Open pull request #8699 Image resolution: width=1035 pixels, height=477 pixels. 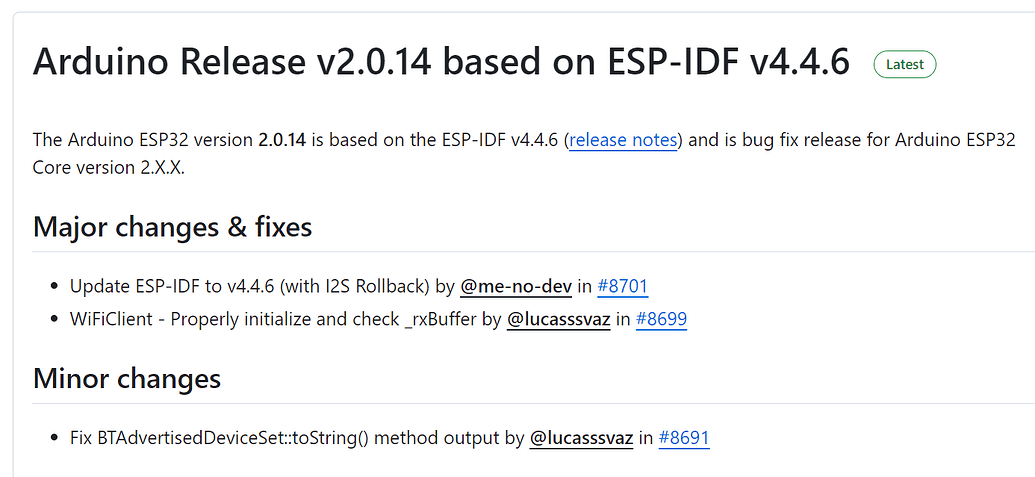click(x=661, y=320)
